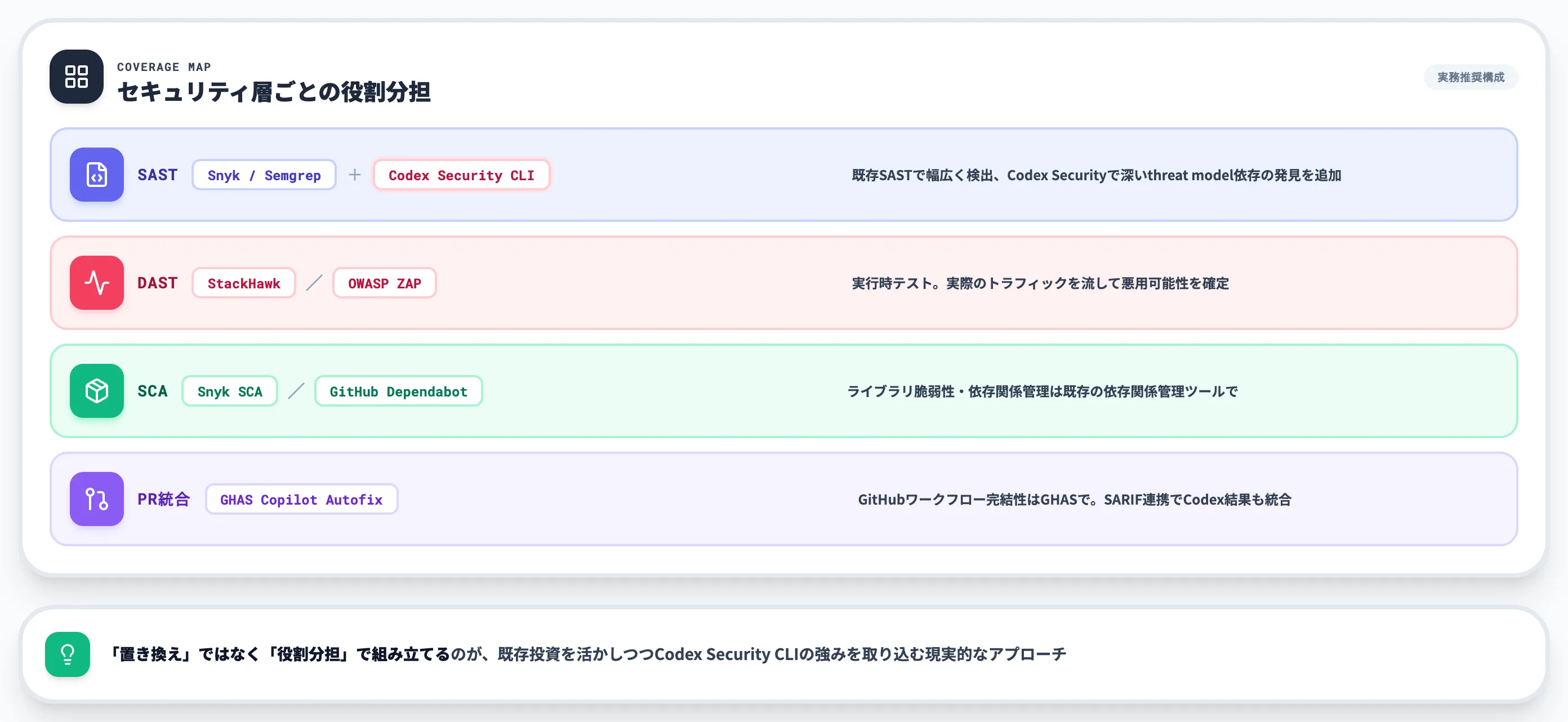The width and height of the screenshot is (1568, 722).
Task: Click the 実務推奨構成 badge
Action: [x=1471, y=77]
